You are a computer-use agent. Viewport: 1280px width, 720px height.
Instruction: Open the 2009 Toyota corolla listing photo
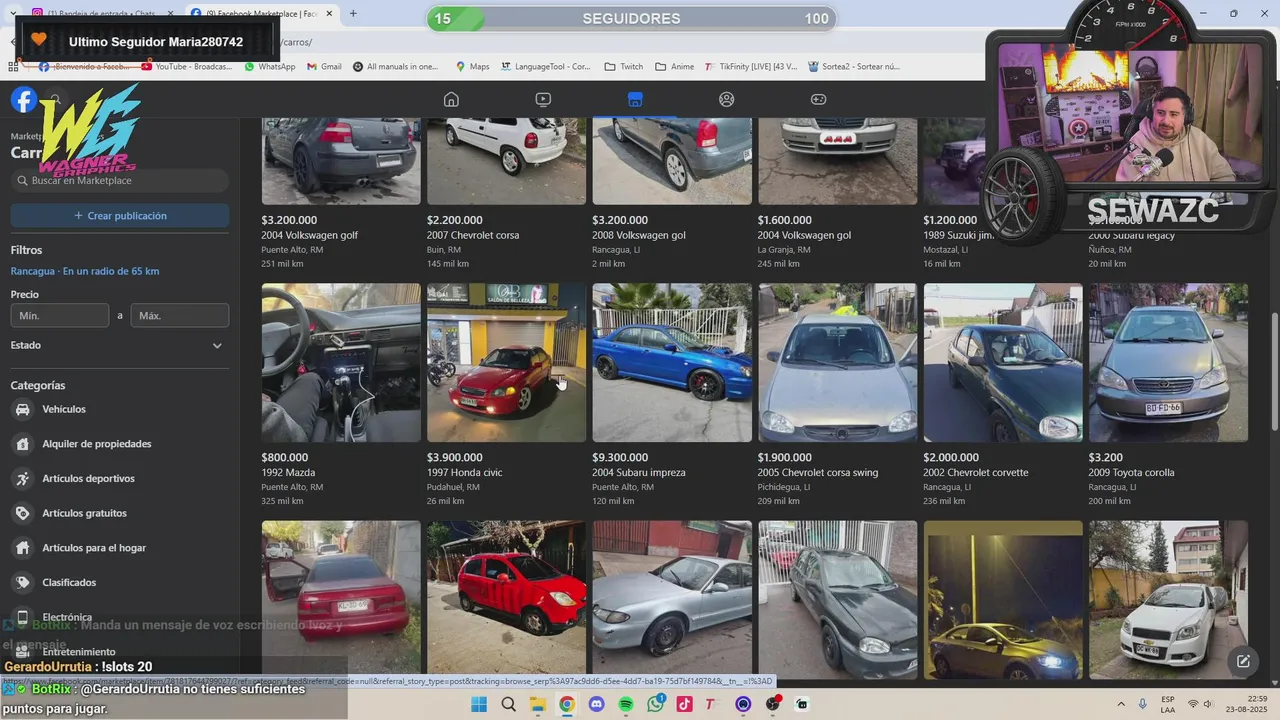[1168, 363]
